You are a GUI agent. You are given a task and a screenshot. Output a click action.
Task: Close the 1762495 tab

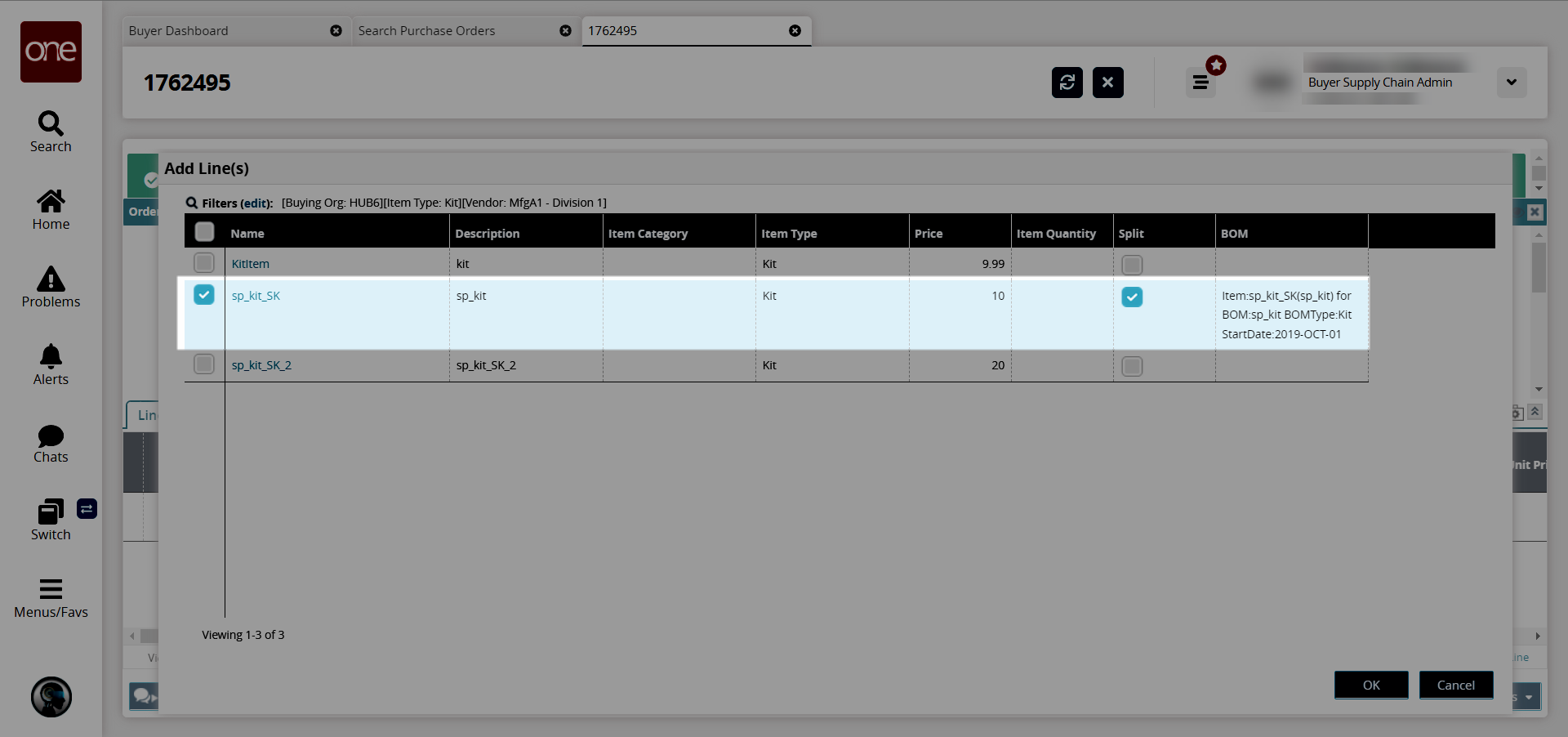click(795, 31)
